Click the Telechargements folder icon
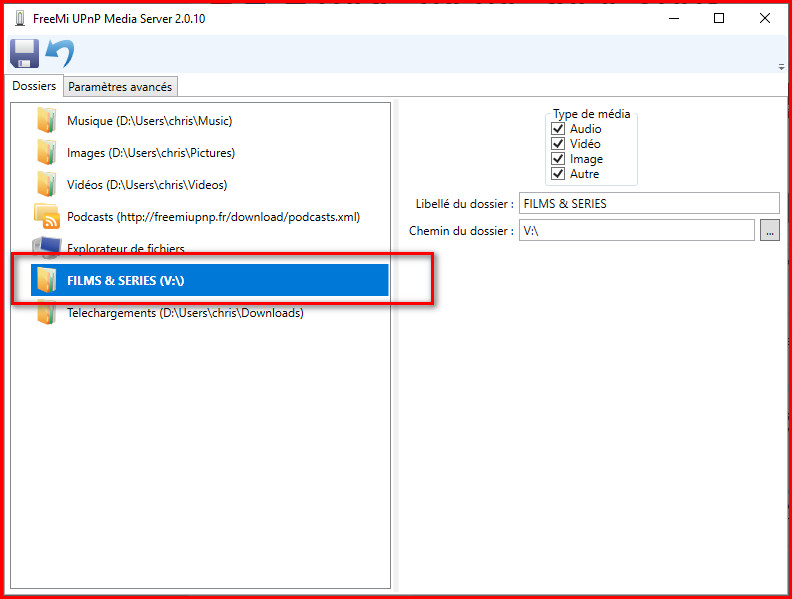 (46, 313)
